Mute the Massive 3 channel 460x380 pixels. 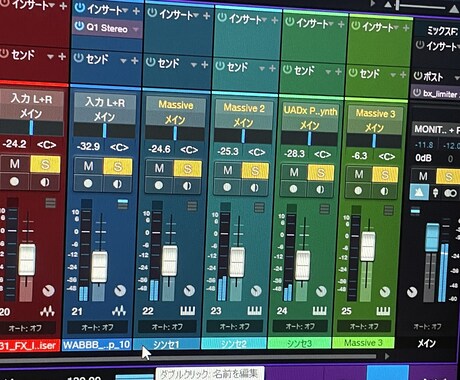pyautogui.click(x=359, y=174)
